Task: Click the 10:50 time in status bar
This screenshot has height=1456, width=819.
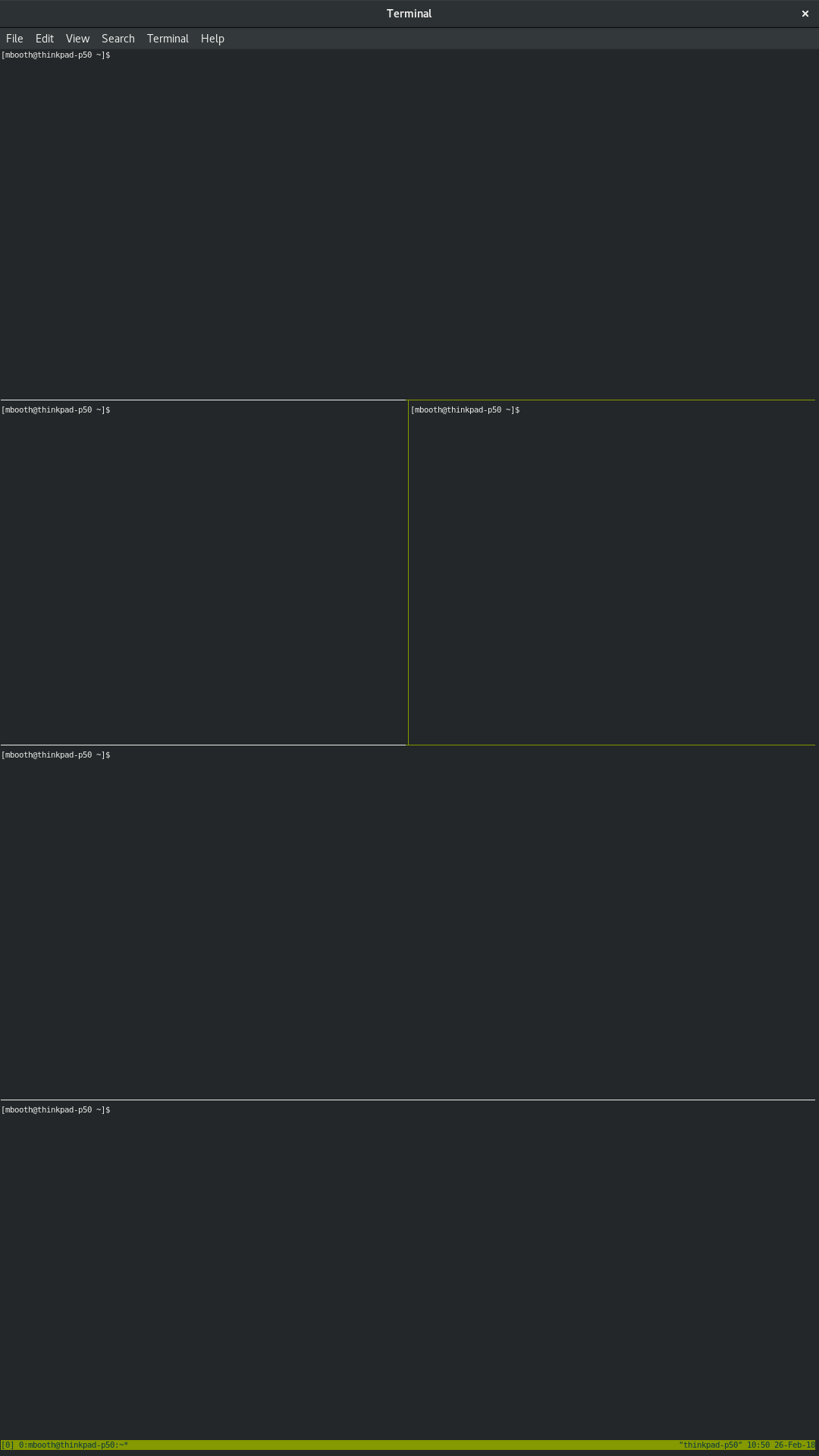Action: click(758, 1445)
